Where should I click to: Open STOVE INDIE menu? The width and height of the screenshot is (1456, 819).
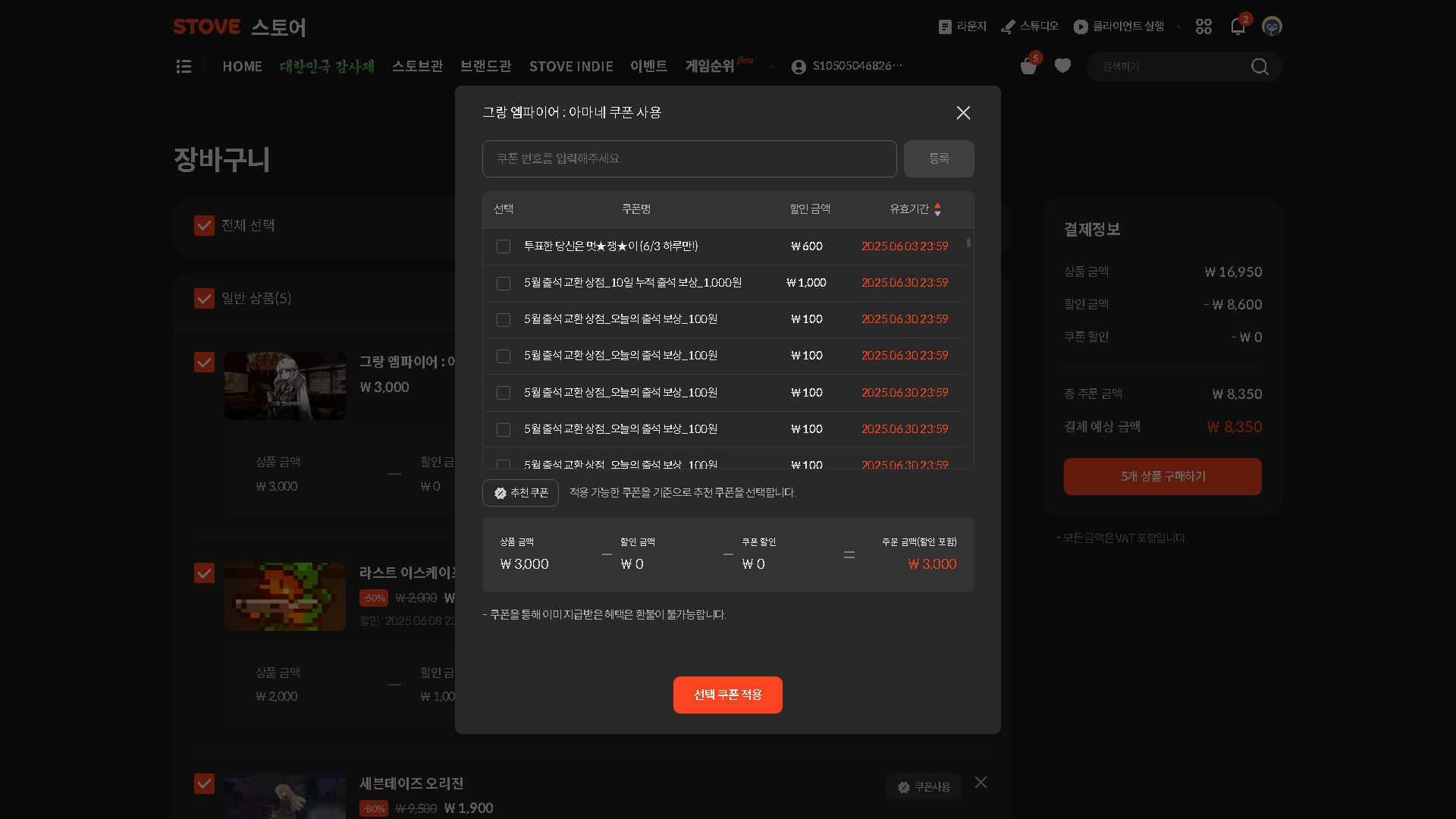point(571,67)
